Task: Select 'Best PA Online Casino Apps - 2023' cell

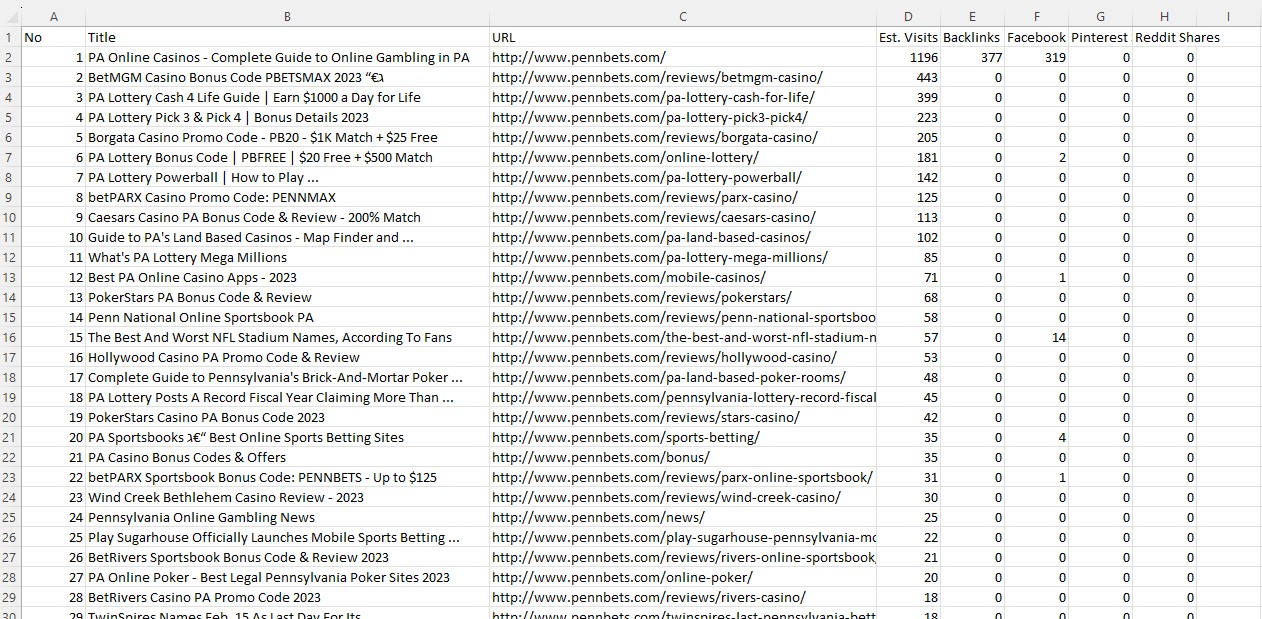Action: [287, 277]
